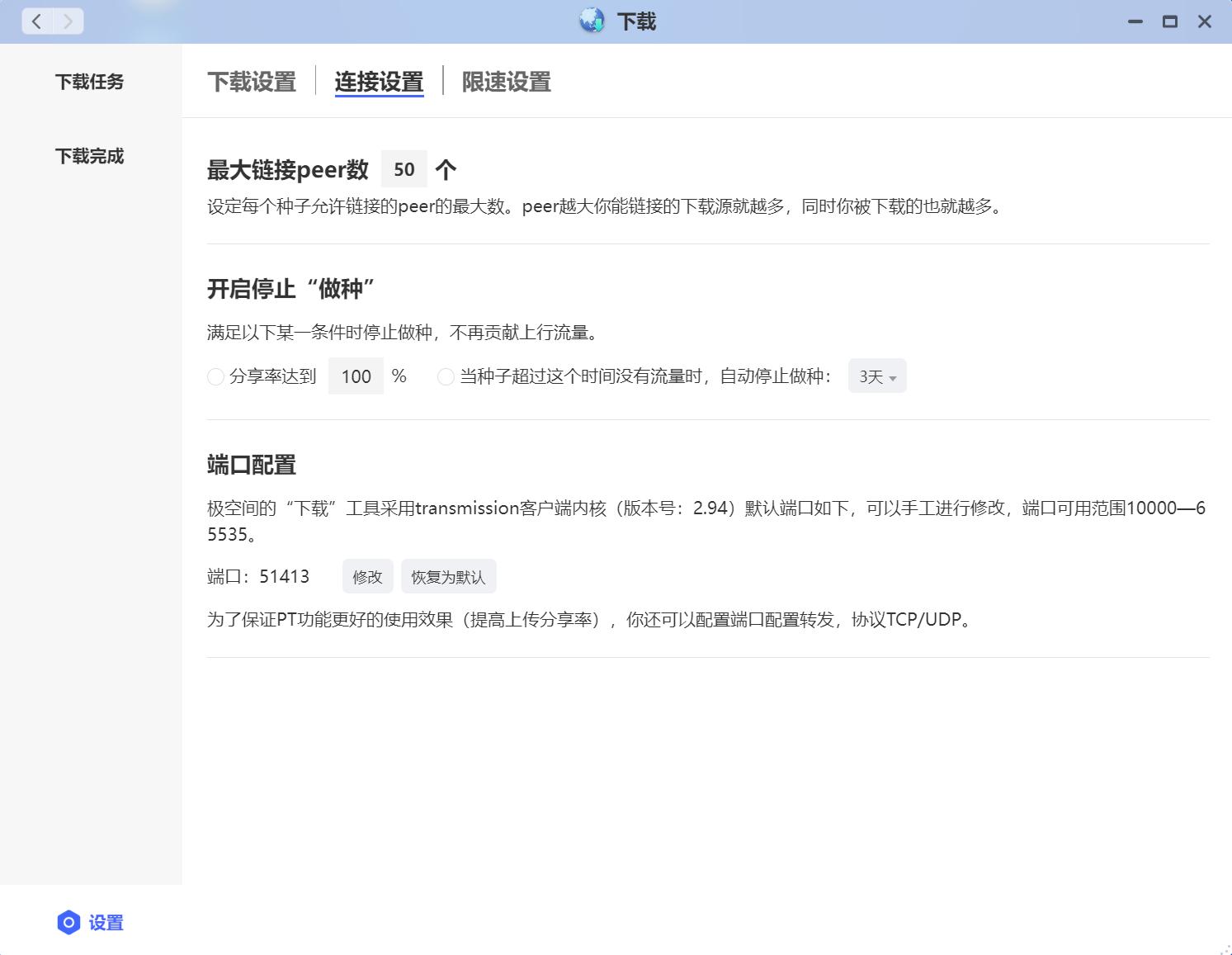Click the share ratio field showing 100
Viewport: 1232px width, 955px height.
(x=356, y=376)
